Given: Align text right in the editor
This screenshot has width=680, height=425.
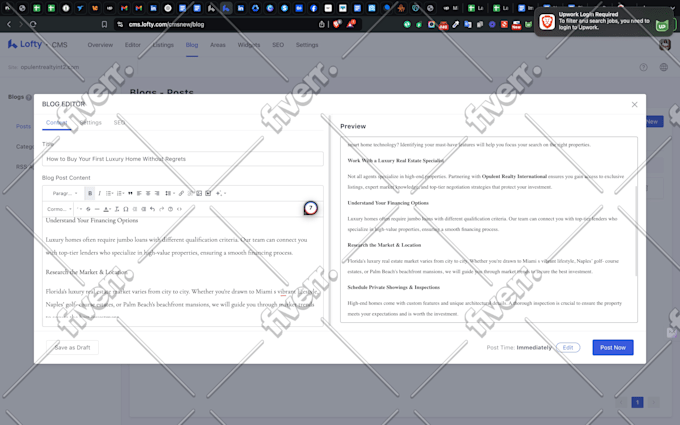Looking at the screenshot, I should [157, 193].
